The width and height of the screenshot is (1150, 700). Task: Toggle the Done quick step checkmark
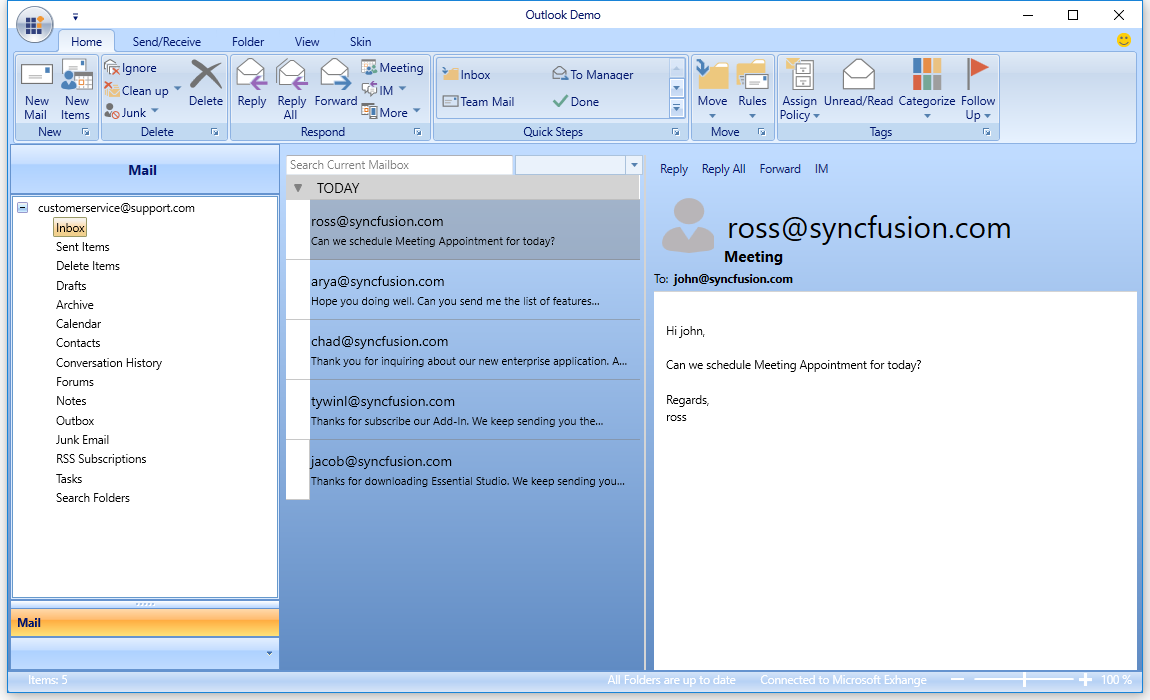[x=560, y=102]
